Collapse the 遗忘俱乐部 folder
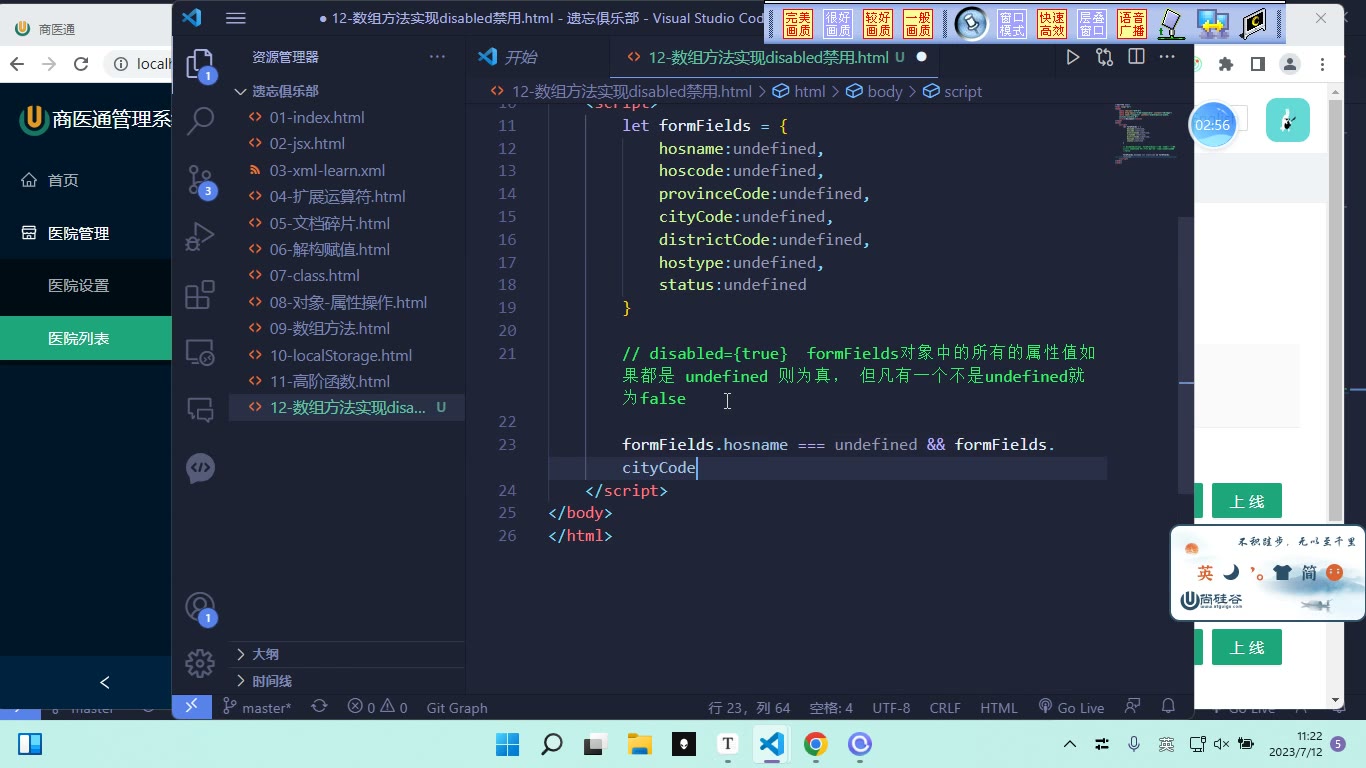 click(x=285, y=91)
